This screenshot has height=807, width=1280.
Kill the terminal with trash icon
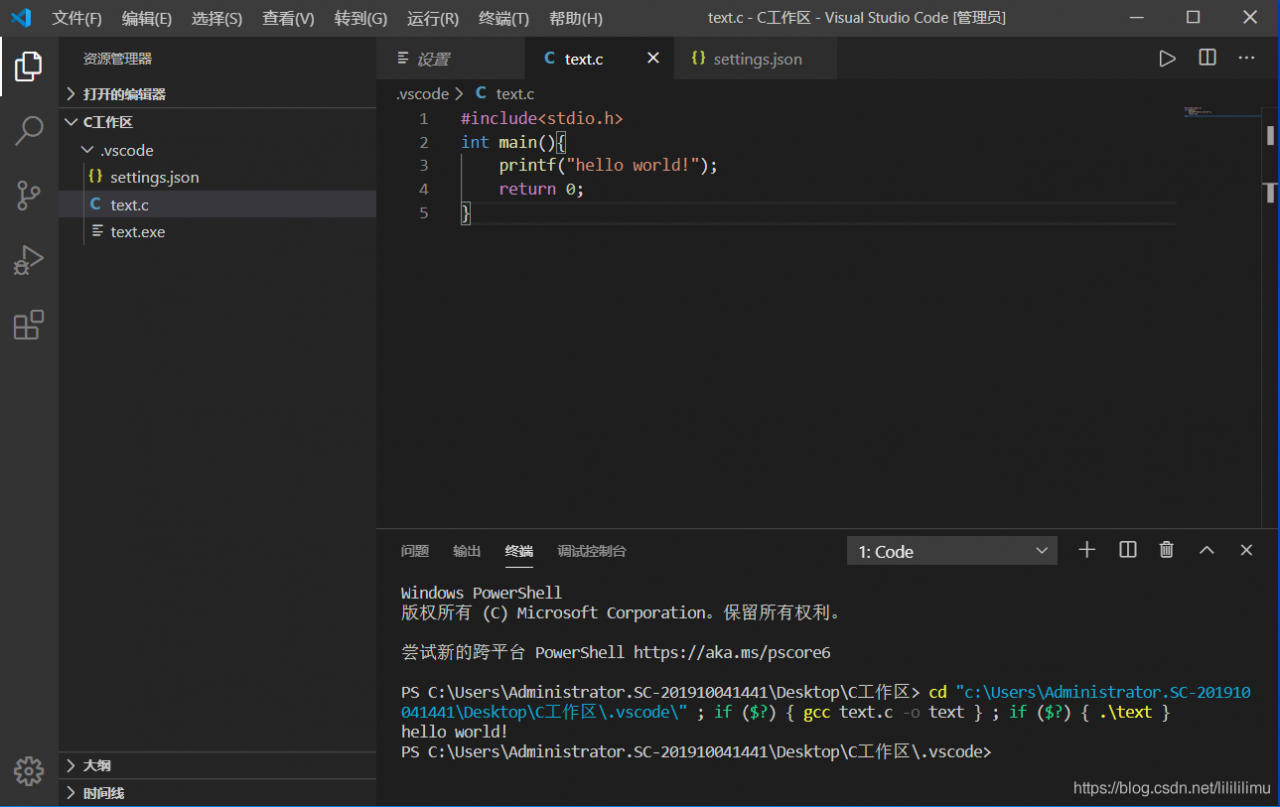pyautogui.click(x=1166, y=550)
